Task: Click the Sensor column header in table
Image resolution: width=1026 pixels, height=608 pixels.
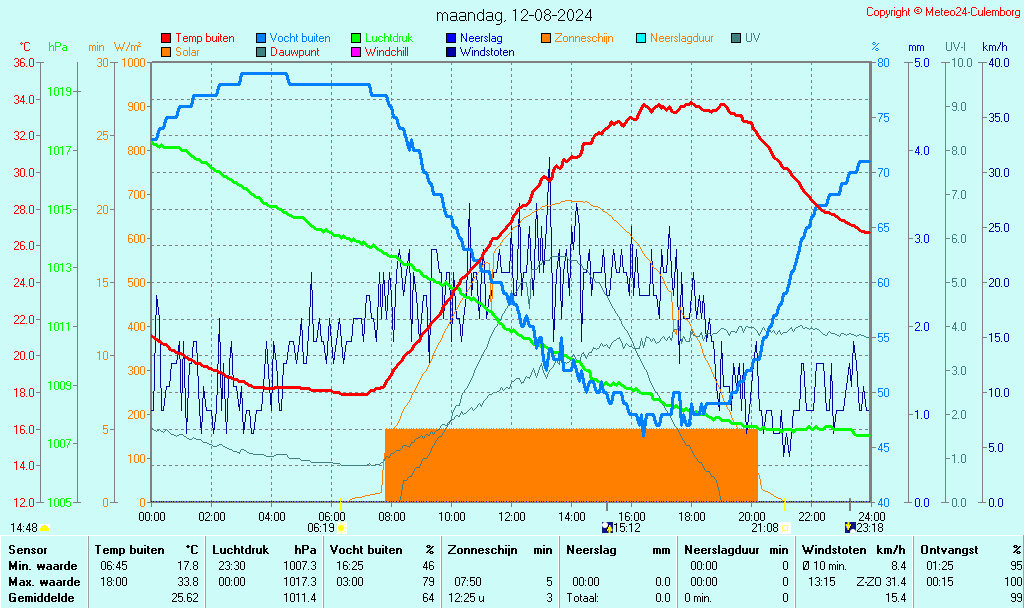Action: coord(27,550)
